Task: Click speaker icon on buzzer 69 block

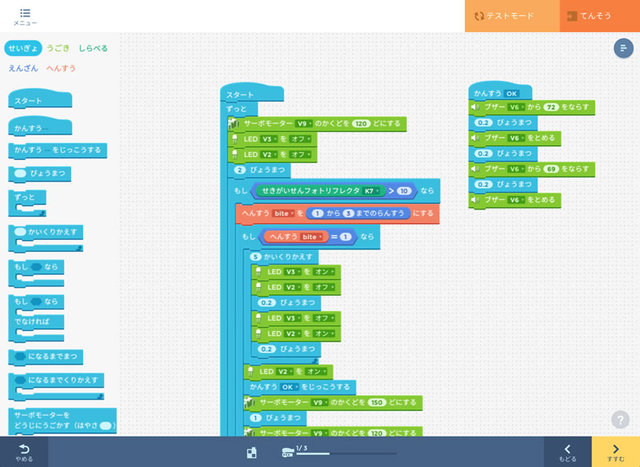Action: coord(475,169)
